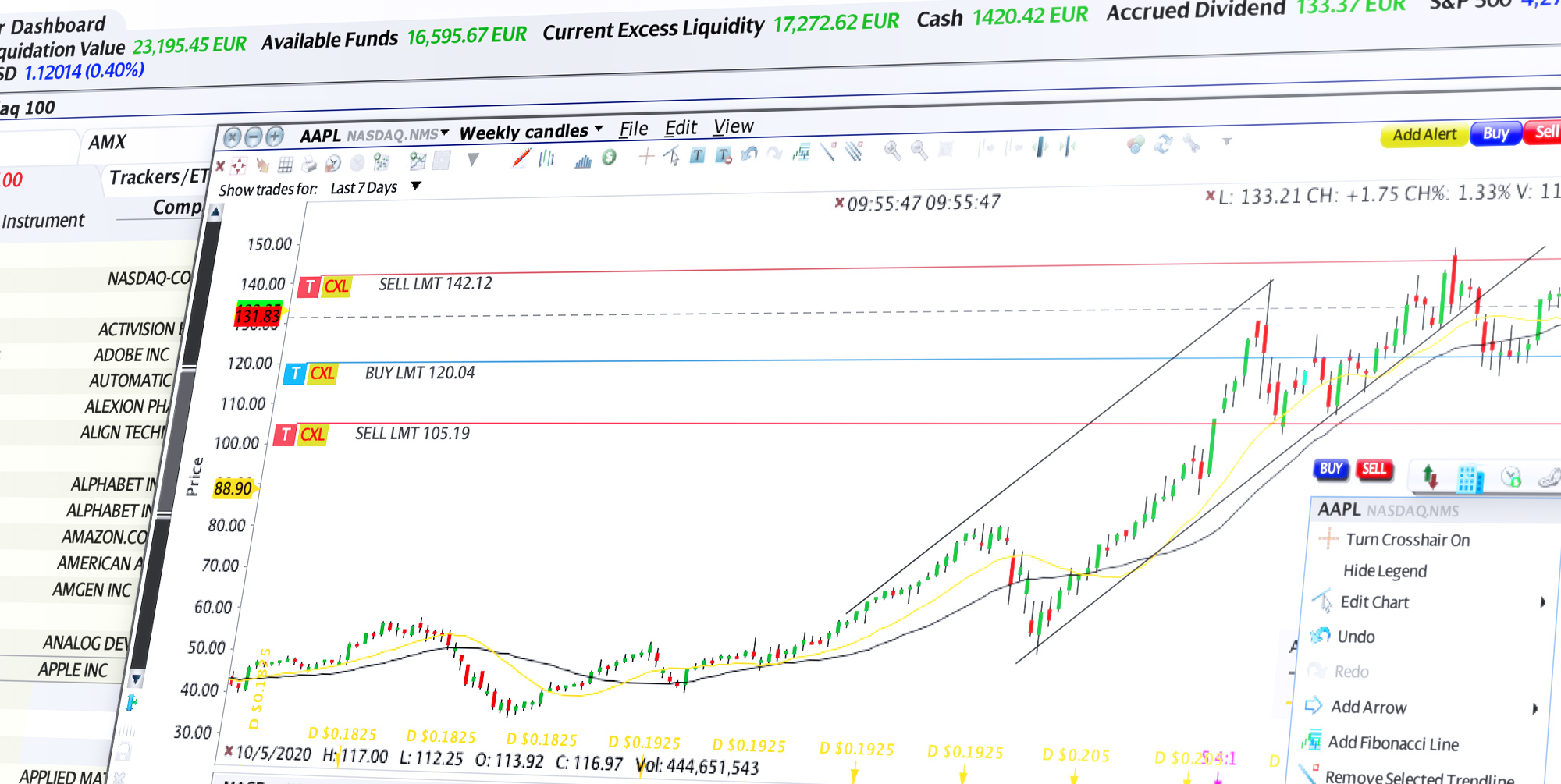Click the blue Buy button at top right
This screenshot has width=1561, height=784.
[1495, 133]
